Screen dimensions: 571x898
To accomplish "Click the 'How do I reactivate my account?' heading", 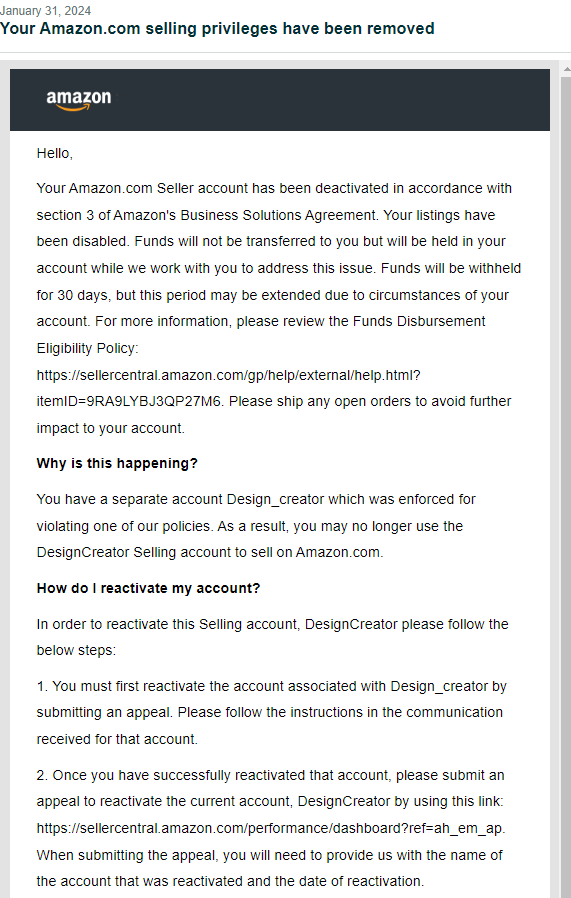I will 148,588.
